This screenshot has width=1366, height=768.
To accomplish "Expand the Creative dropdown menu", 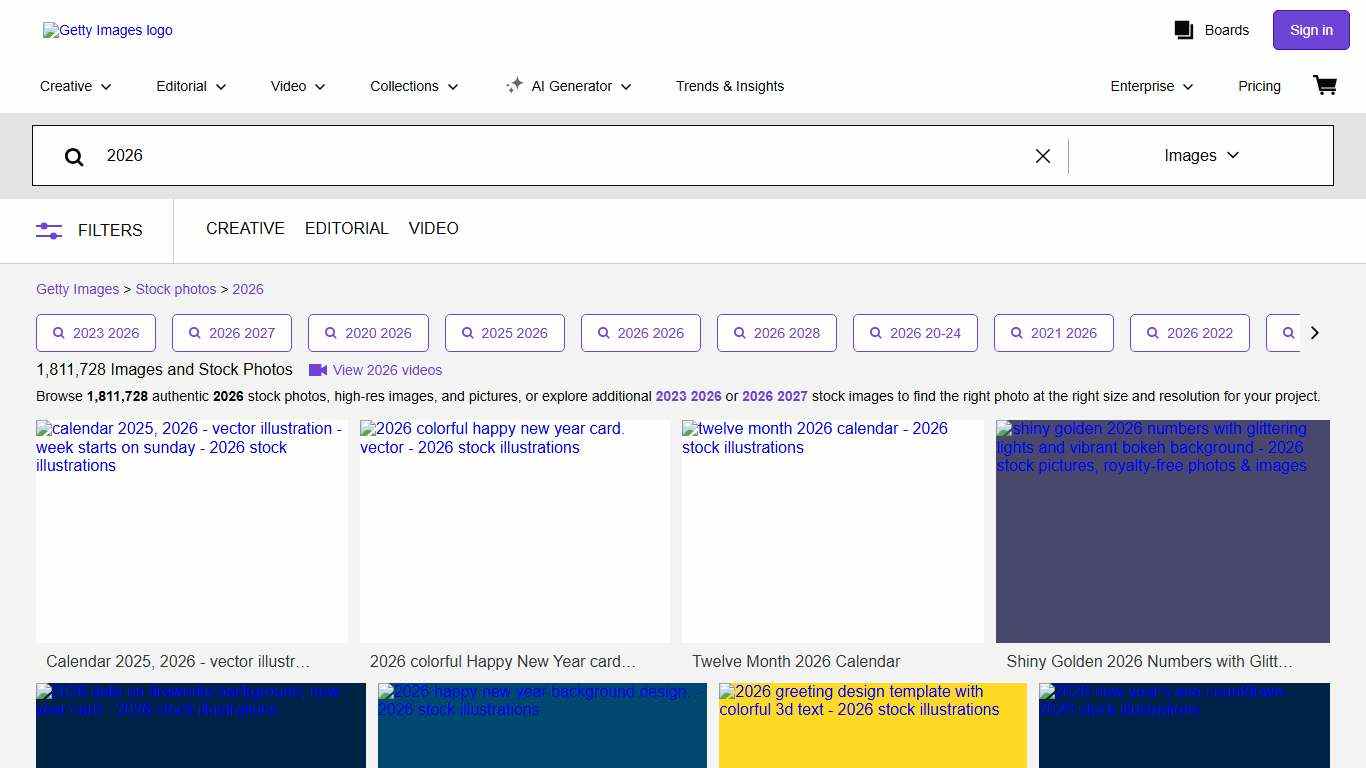I will click(76, 86).
